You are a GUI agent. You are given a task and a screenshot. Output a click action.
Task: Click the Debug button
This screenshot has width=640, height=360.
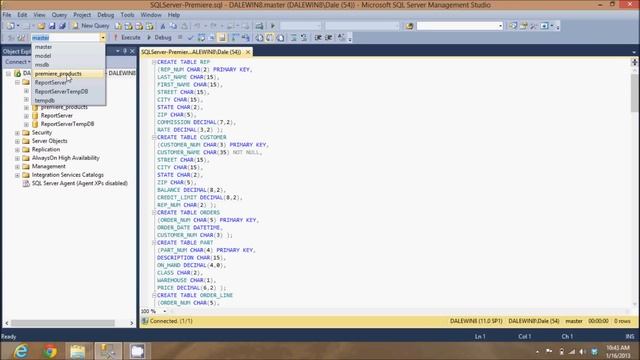[x=159, y=38]
